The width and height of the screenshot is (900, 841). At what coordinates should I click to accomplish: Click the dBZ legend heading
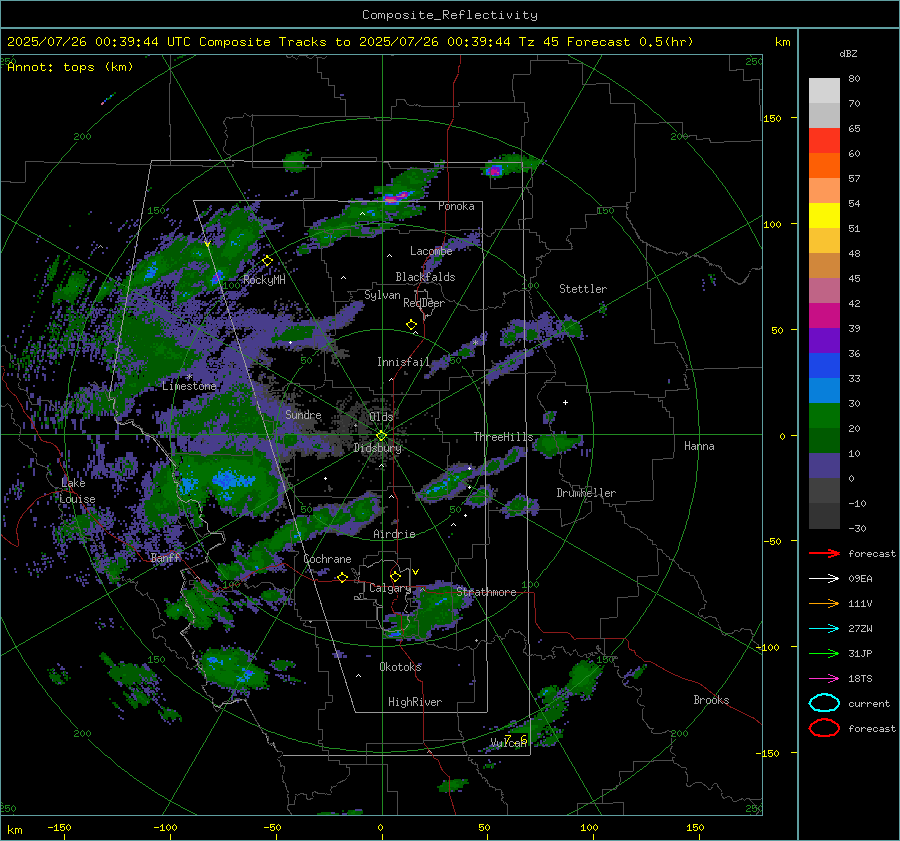[x=848, y=53]
